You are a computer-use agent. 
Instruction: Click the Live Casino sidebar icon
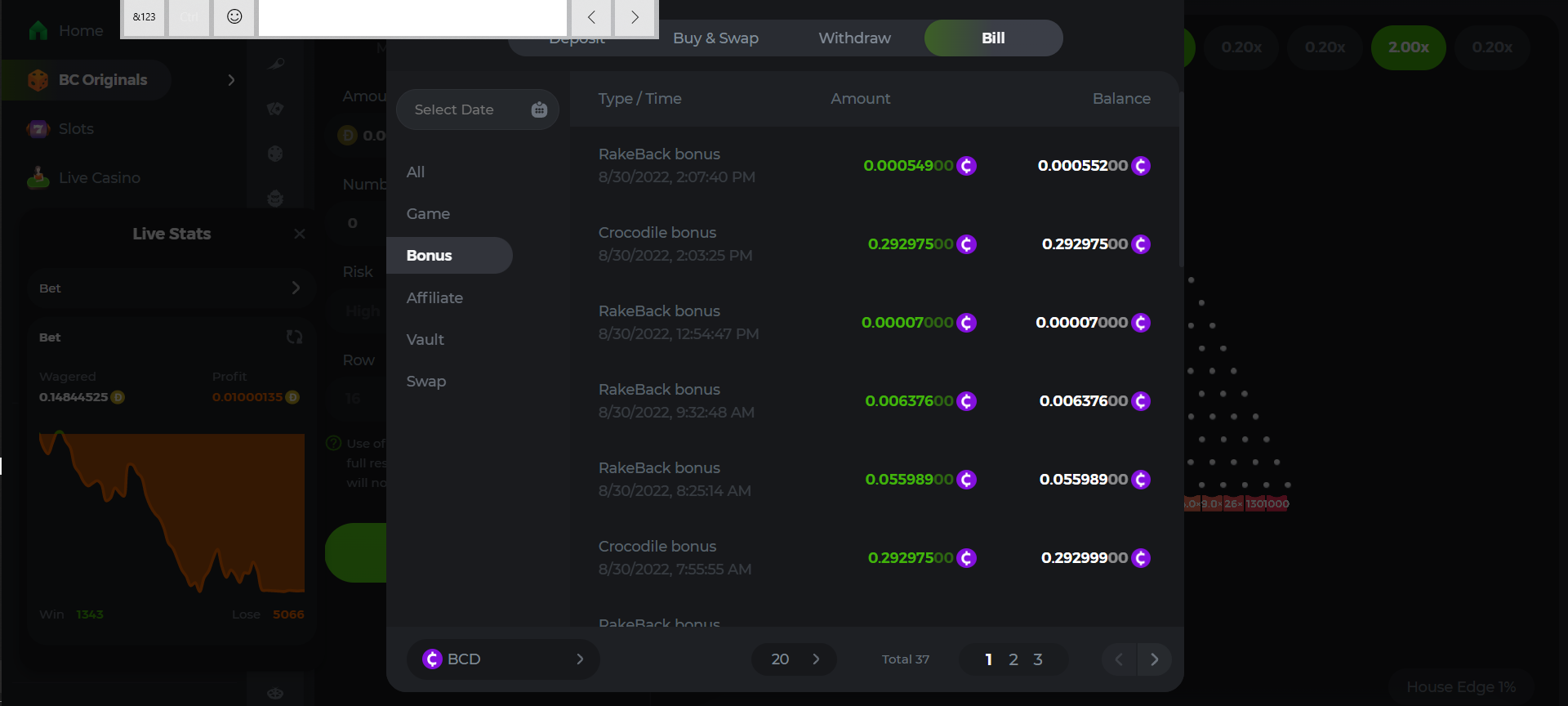38,177
